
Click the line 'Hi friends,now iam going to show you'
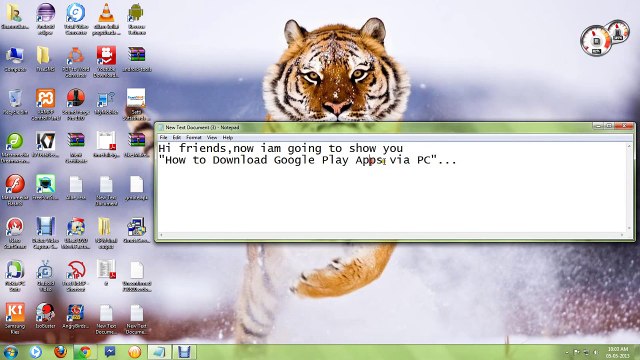click(x=280, y=148)
